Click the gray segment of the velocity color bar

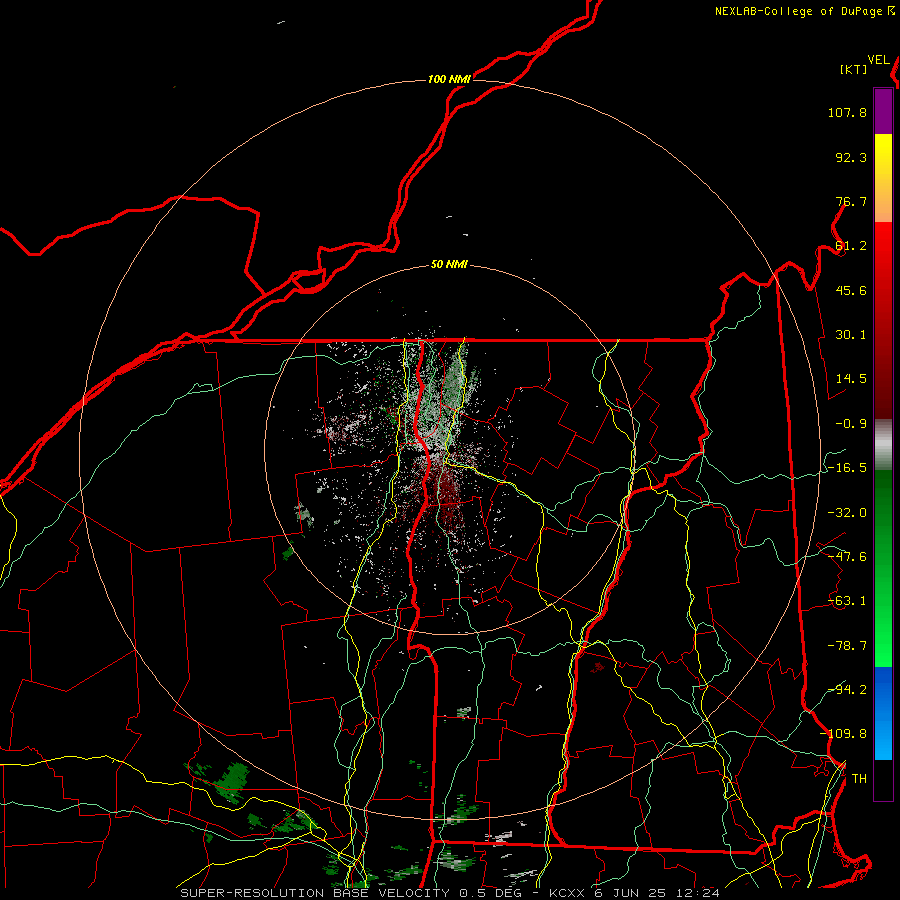(883, 445)
